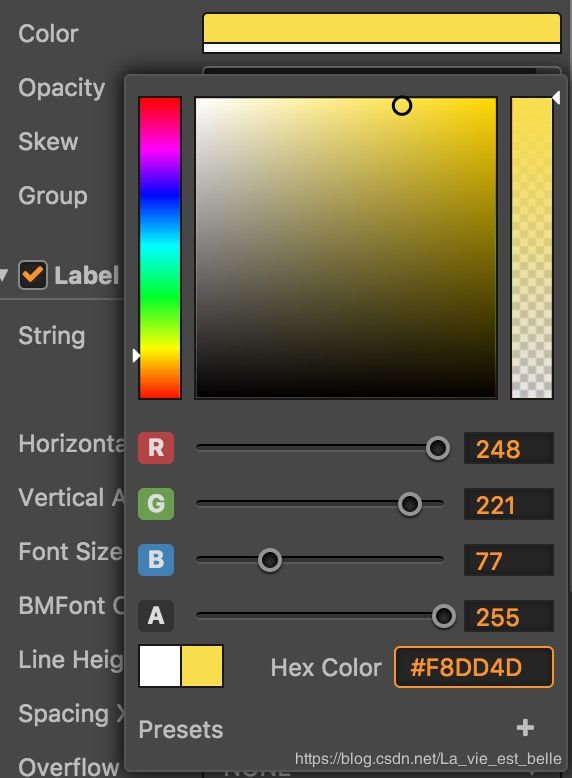Add a preset with the plus icon
This screenshot has width=572, height=778.
coord(525,728)
